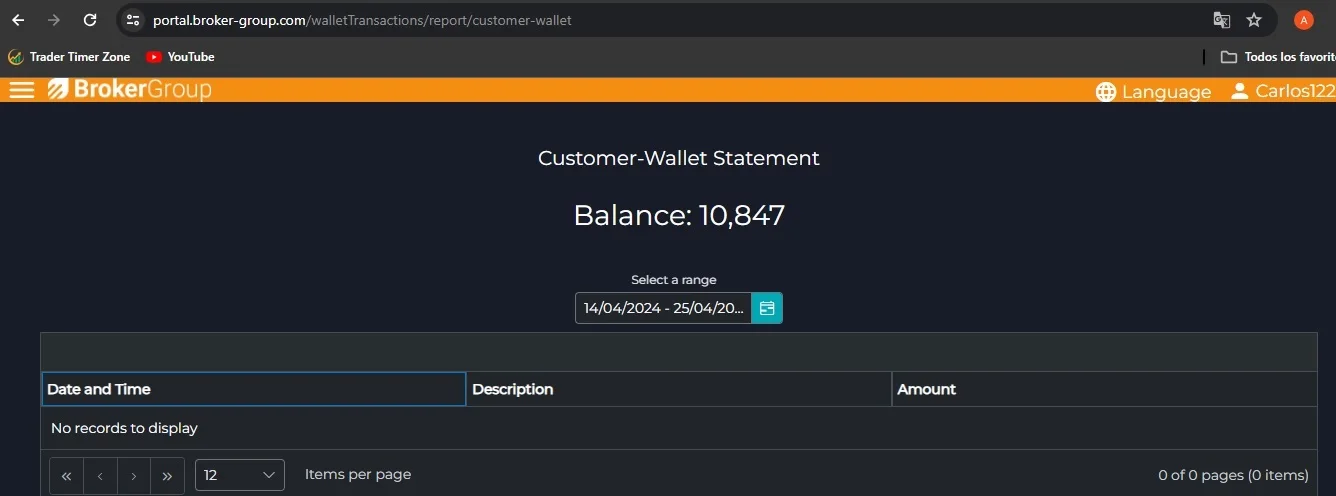The image size is (1336, 496).
Task: Go to first page of results
Action: click(x=67, y=476)
